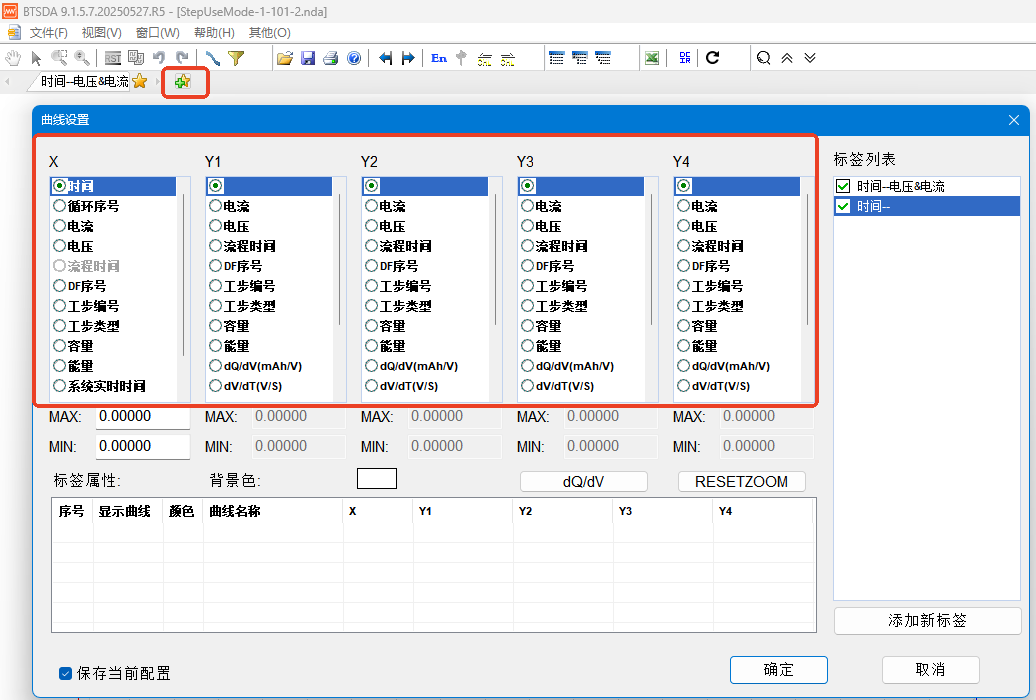
Task: Open curve line settings icon
Action: pyautogui.click(x=212, y=58)
